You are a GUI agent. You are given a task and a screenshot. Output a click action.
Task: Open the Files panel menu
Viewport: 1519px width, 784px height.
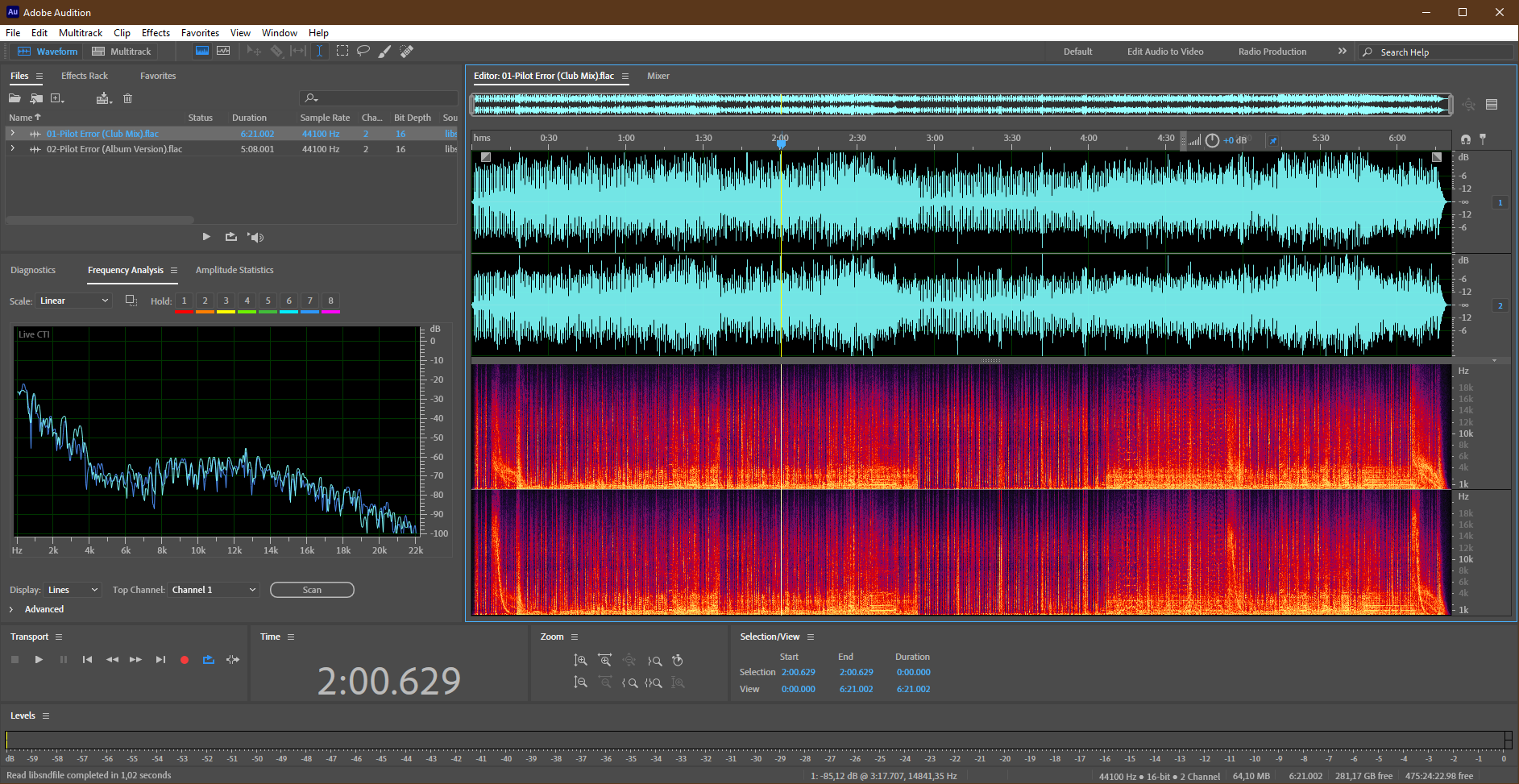pyautogui.click(x=39, y=76)
